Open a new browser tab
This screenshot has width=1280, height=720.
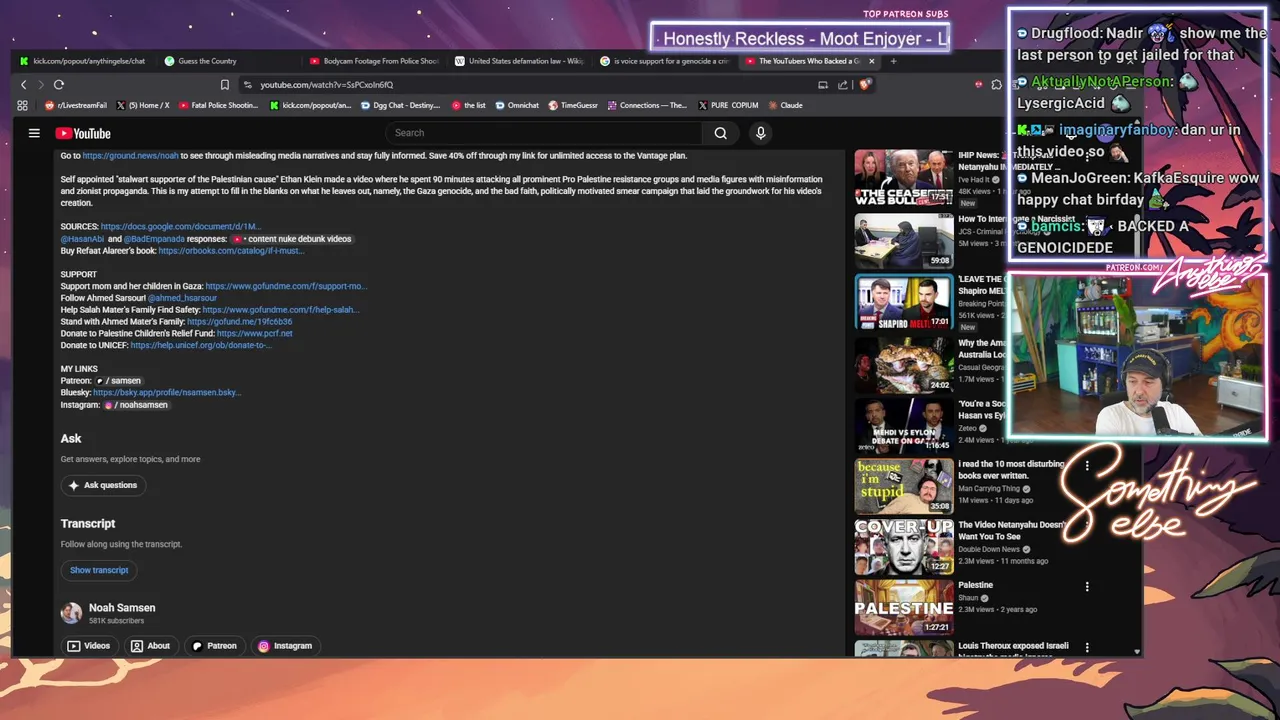(893, 61)
